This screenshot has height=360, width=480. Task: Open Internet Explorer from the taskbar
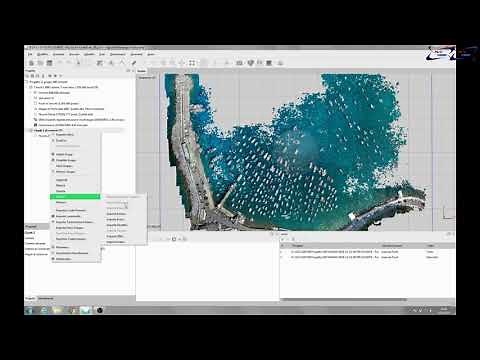(44, 310)
